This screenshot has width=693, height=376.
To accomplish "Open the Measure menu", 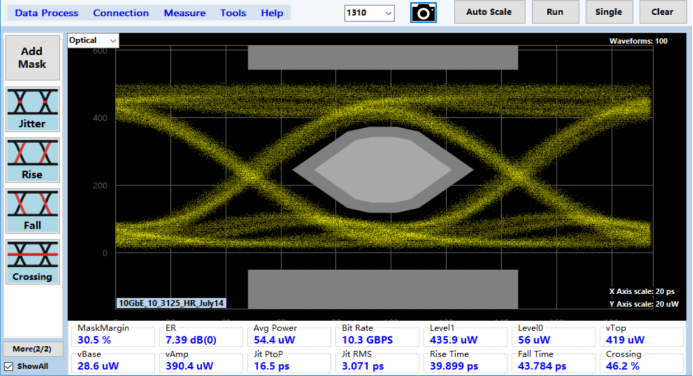I will 184,13.
